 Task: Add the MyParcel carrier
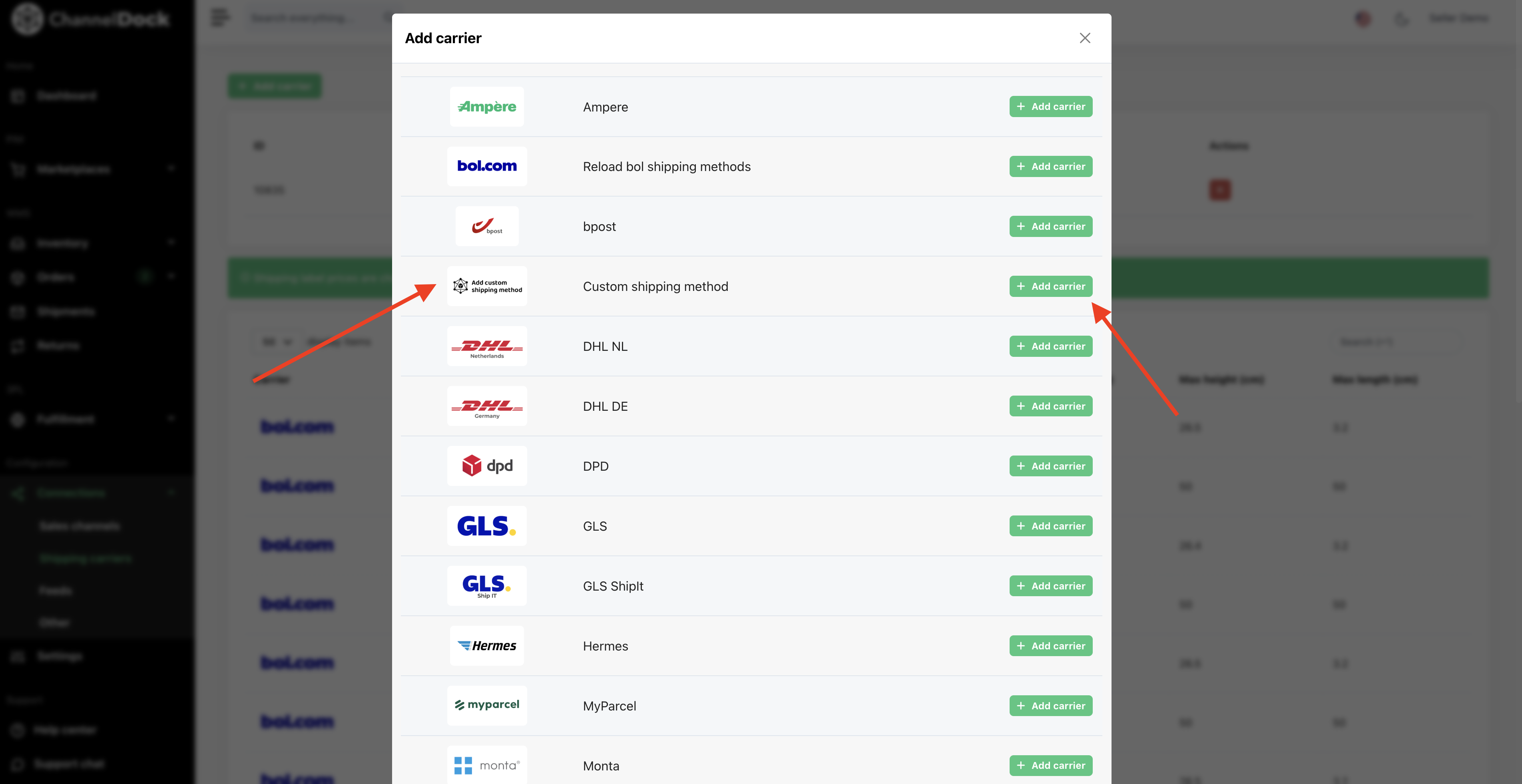tap(1050, 706)
